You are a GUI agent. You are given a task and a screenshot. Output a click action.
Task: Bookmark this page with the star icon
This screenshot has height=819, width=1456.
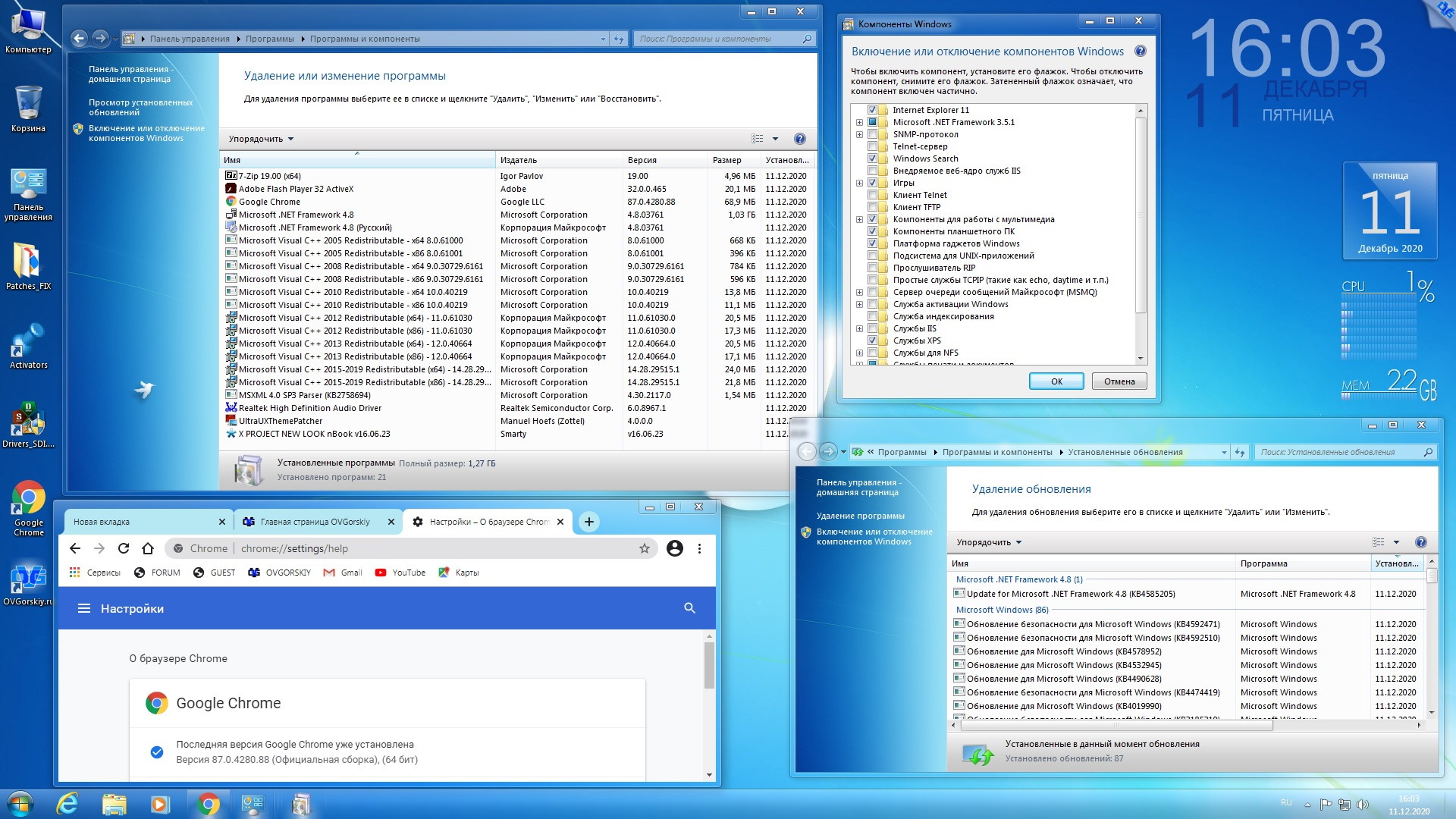pyautogui.click(x=645, y=548)
